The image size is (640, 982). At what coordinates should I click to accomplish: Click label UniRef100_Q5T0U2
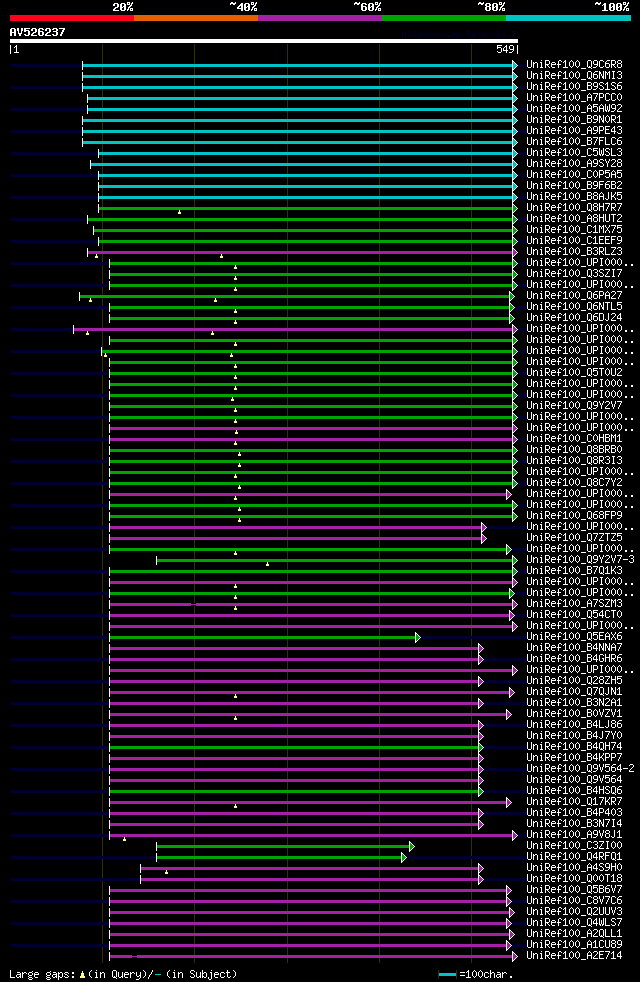[x=574, y=373]
